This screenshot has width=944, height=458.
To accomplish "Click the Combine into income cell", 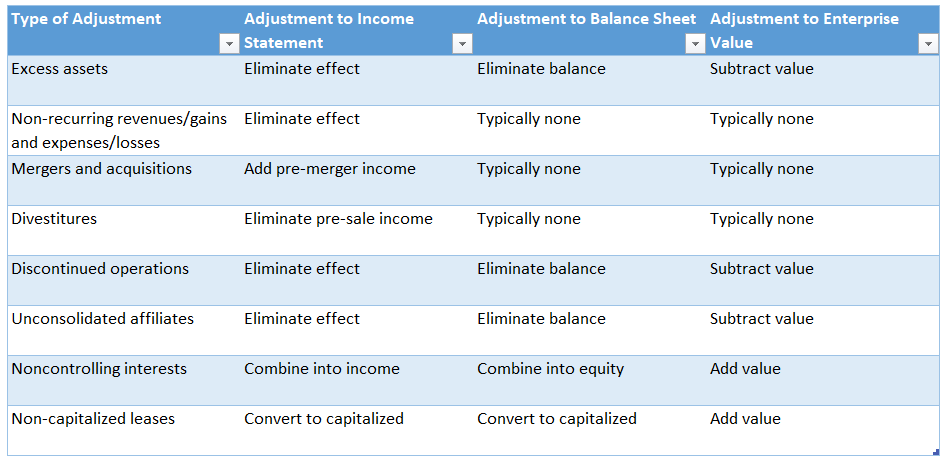I will [322, 369].
